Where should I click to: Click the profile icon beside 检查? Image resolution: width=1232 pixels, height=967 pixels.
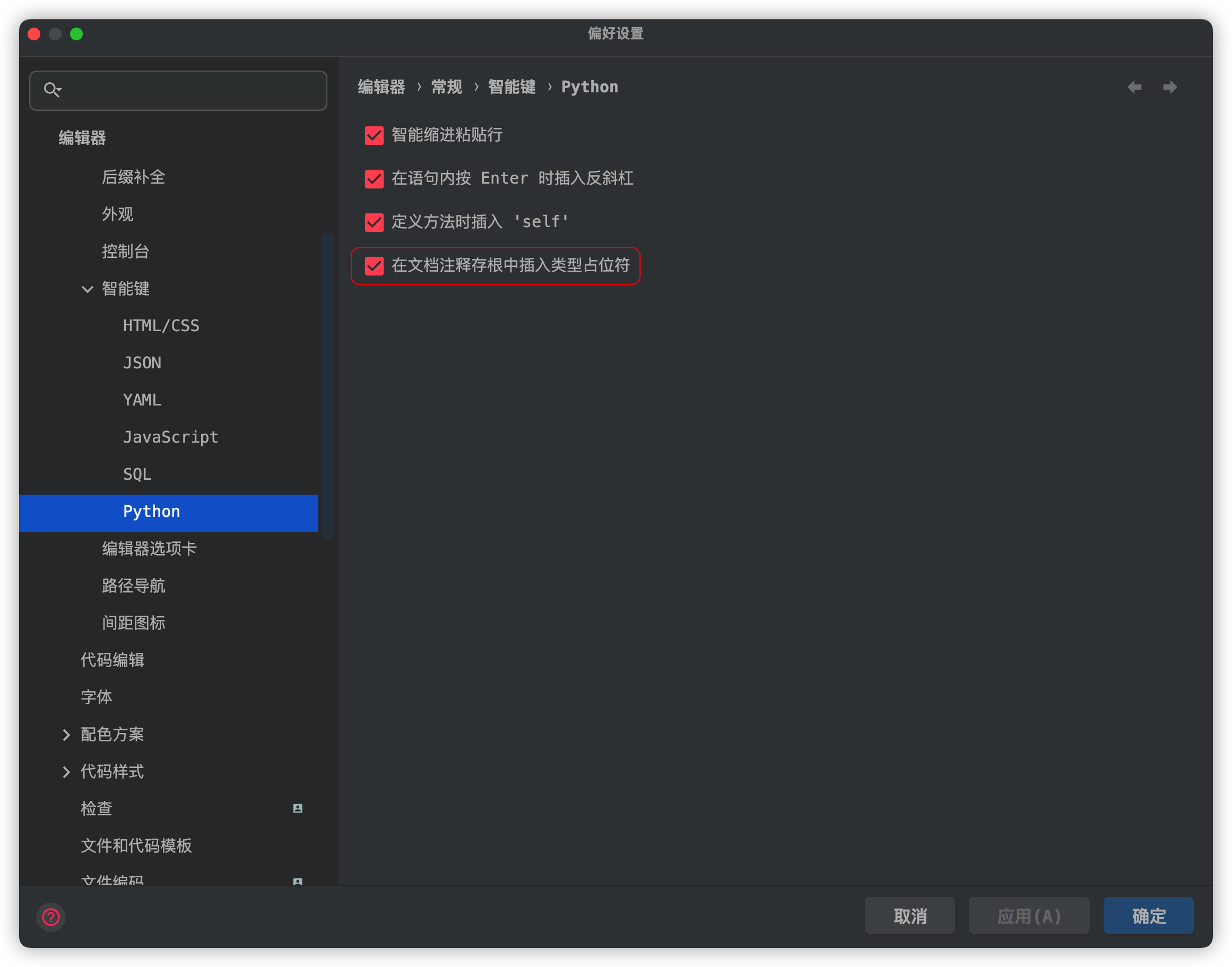(298, 808)
